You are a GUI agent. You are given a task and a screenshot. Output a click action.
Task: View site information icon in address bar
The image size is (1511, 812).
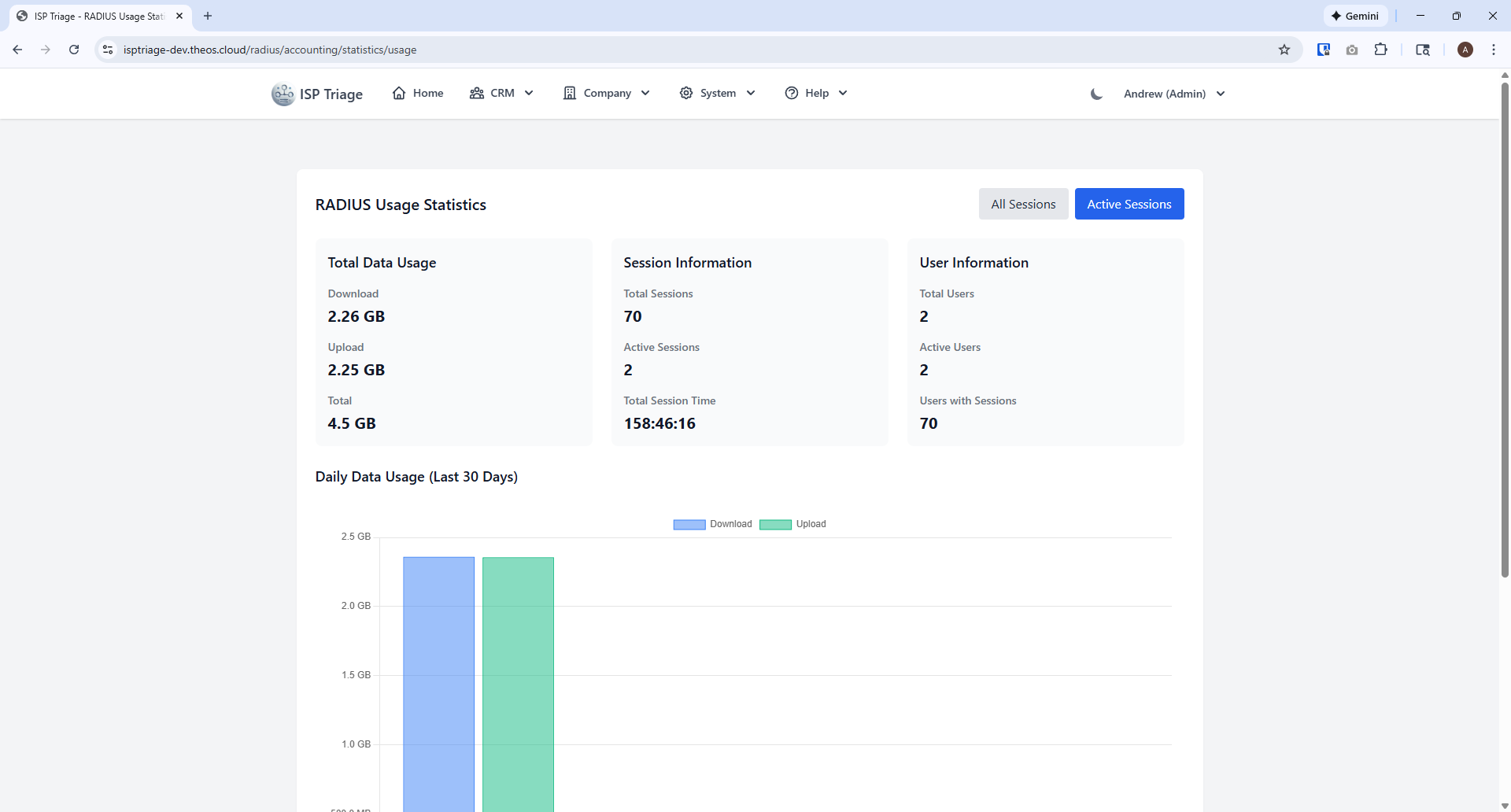point(108,50)
